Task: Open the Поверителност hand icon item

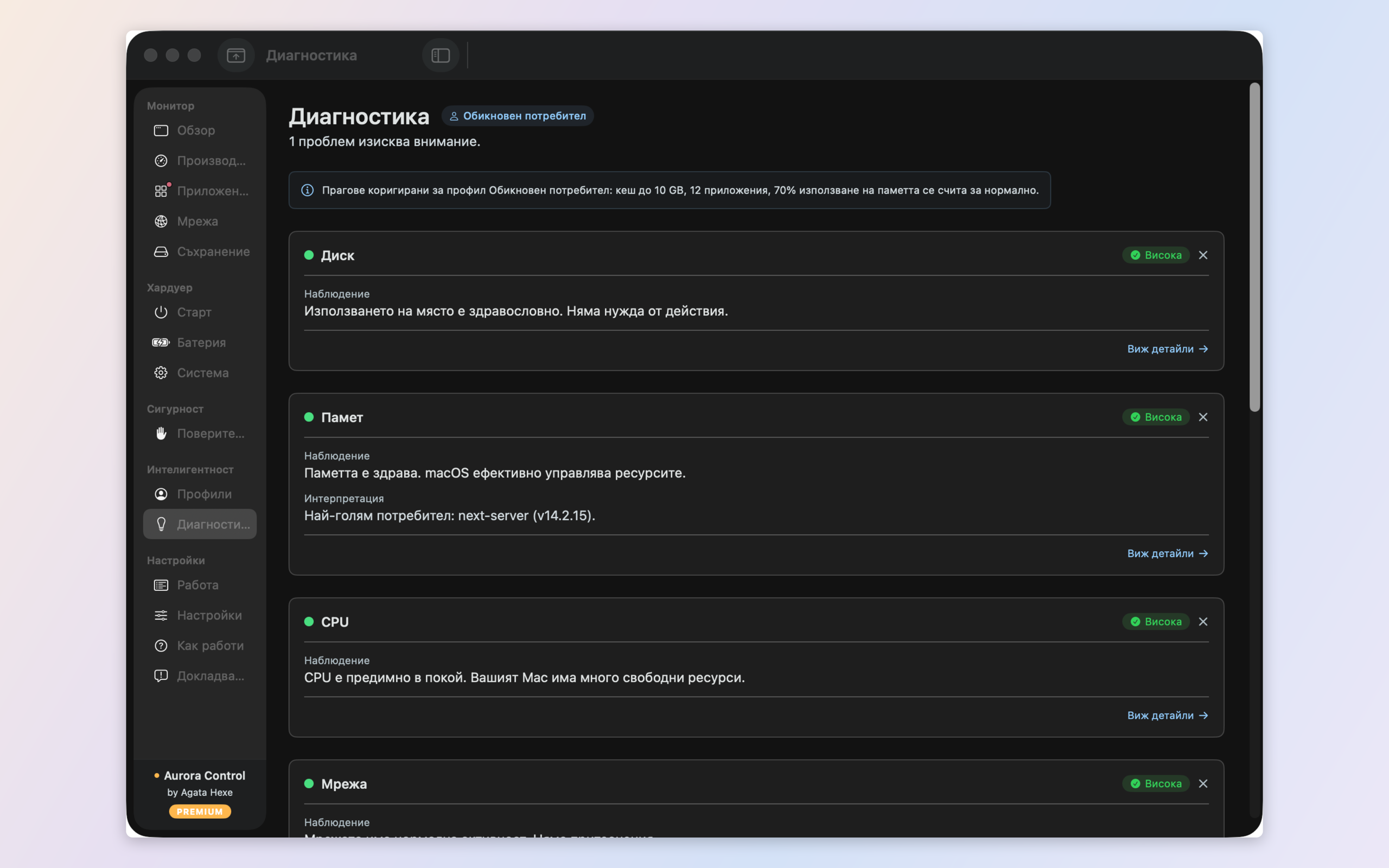Action: coord(161,433)
